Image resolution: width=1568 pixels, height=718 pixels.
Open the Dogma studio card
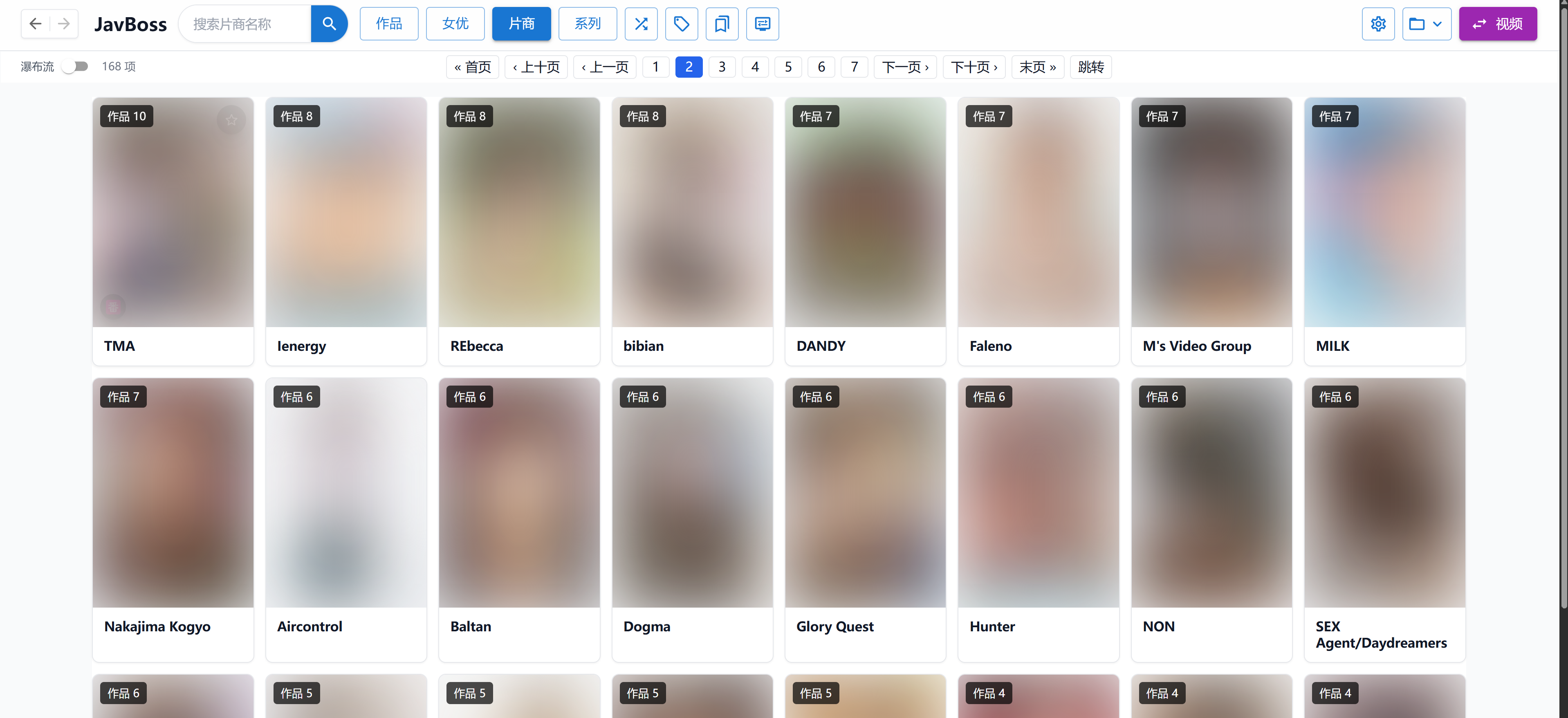(692, 520)
